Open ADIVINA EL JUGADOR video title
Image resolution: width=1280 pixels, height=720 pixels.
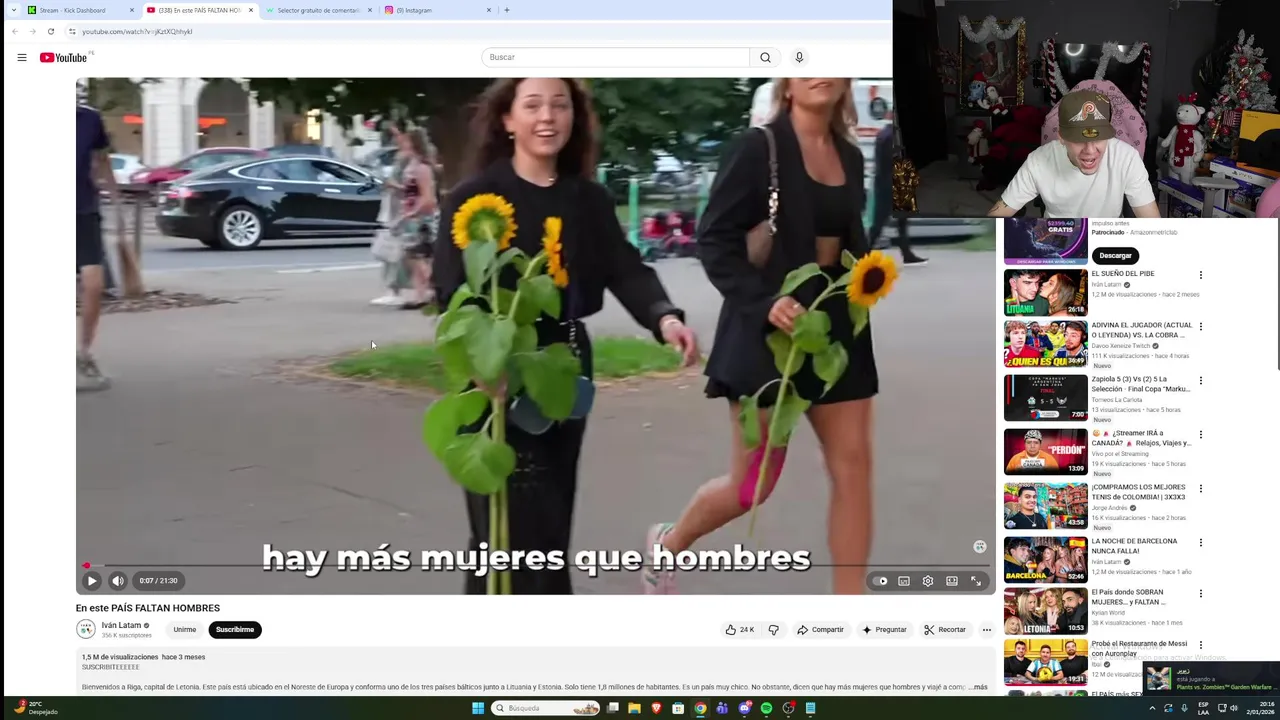pyautogui.click(x=1141, y=330)
